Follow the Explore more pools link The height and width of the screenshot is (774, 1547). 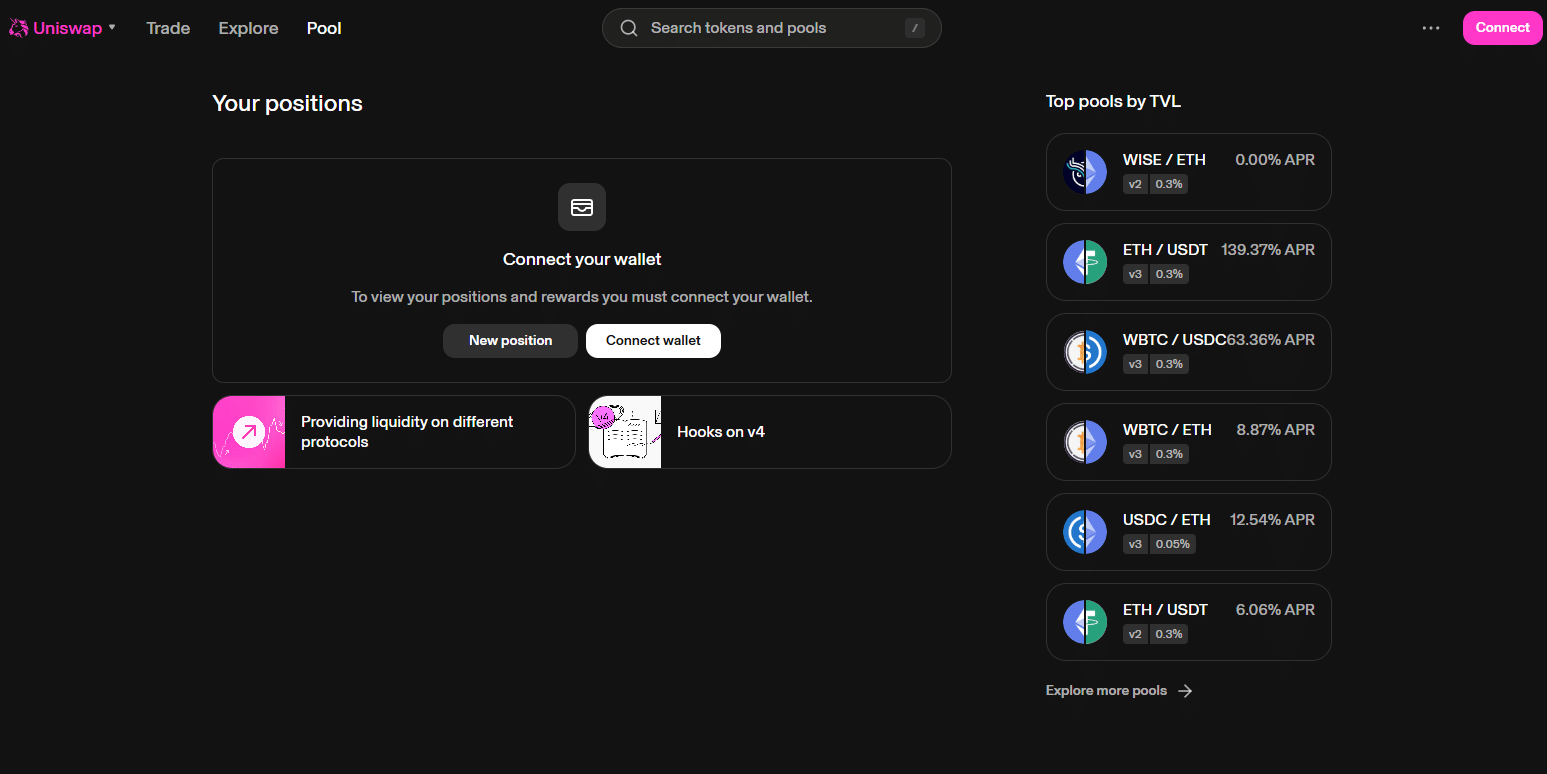1118,691
